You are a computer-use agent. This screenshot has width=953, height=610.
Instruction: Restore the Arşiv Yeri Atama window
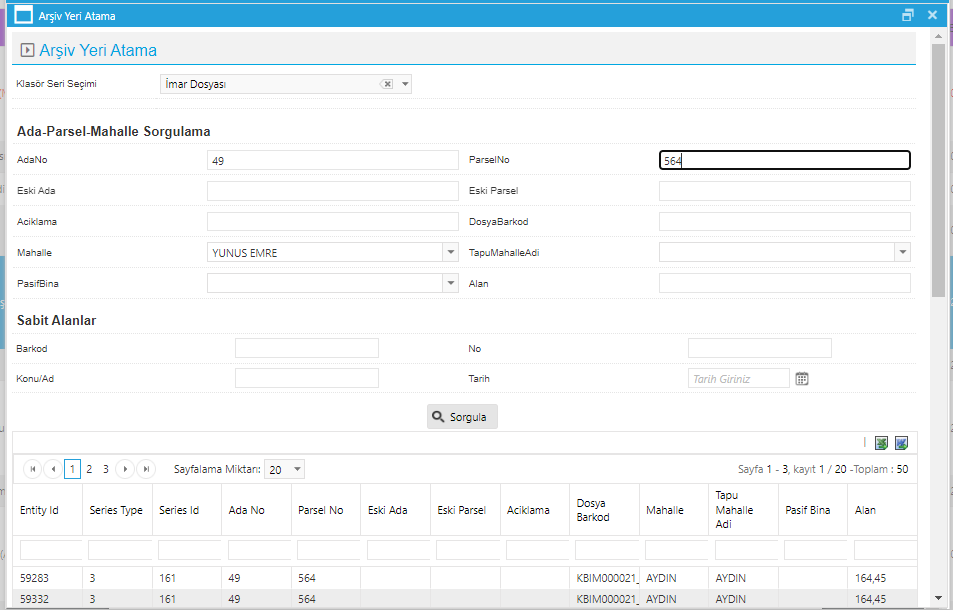click(x=907, y=15)
